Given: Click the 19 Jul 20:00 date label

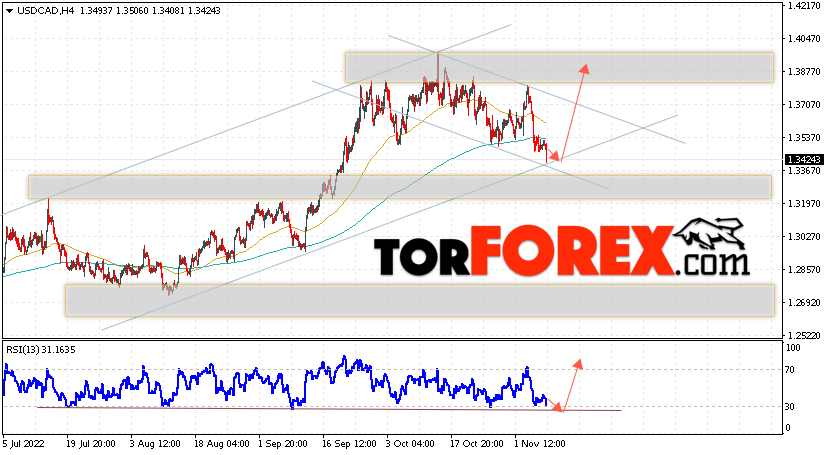Looking at the screenshot, I should [91, 443].
